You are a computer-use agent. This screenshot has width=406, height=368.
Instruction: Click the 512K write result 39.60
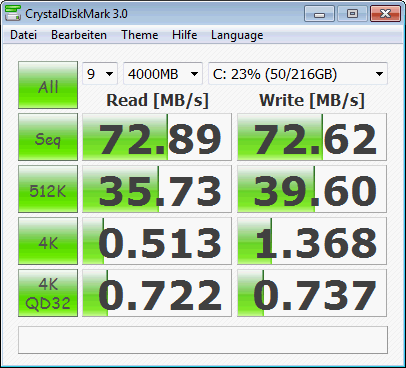pos(312,189)
